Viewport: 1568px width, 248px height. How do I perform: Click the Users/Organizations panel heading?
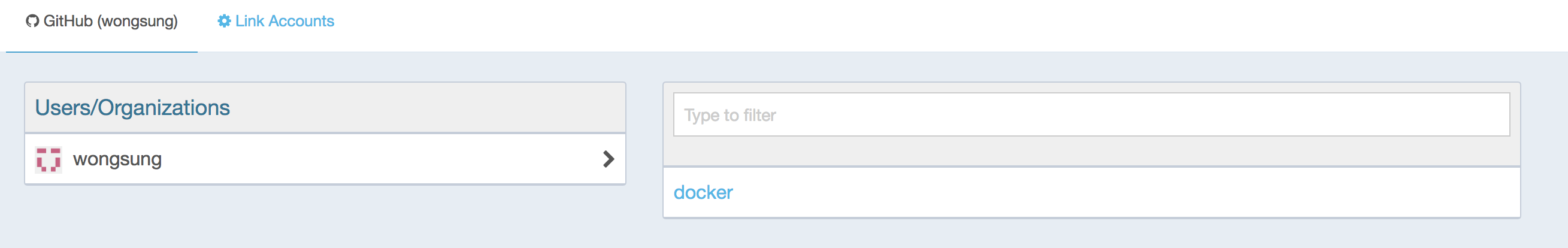pos(132,108)
